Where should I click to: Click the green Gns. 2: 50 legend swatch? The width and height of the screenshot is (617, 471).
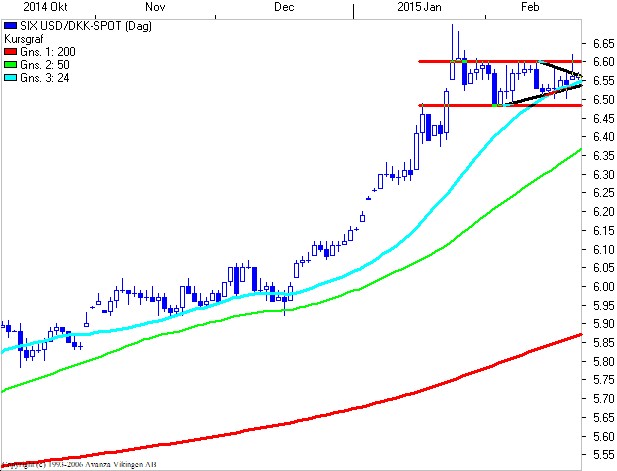coord(11,65)
